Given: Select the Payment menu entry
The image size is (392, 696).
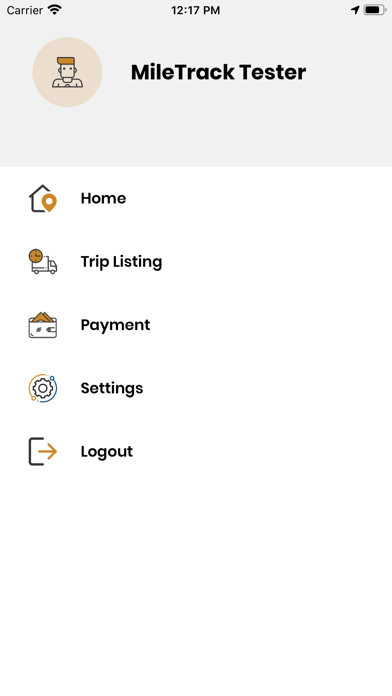Looking at the screenshot, I should click(196, 325).
